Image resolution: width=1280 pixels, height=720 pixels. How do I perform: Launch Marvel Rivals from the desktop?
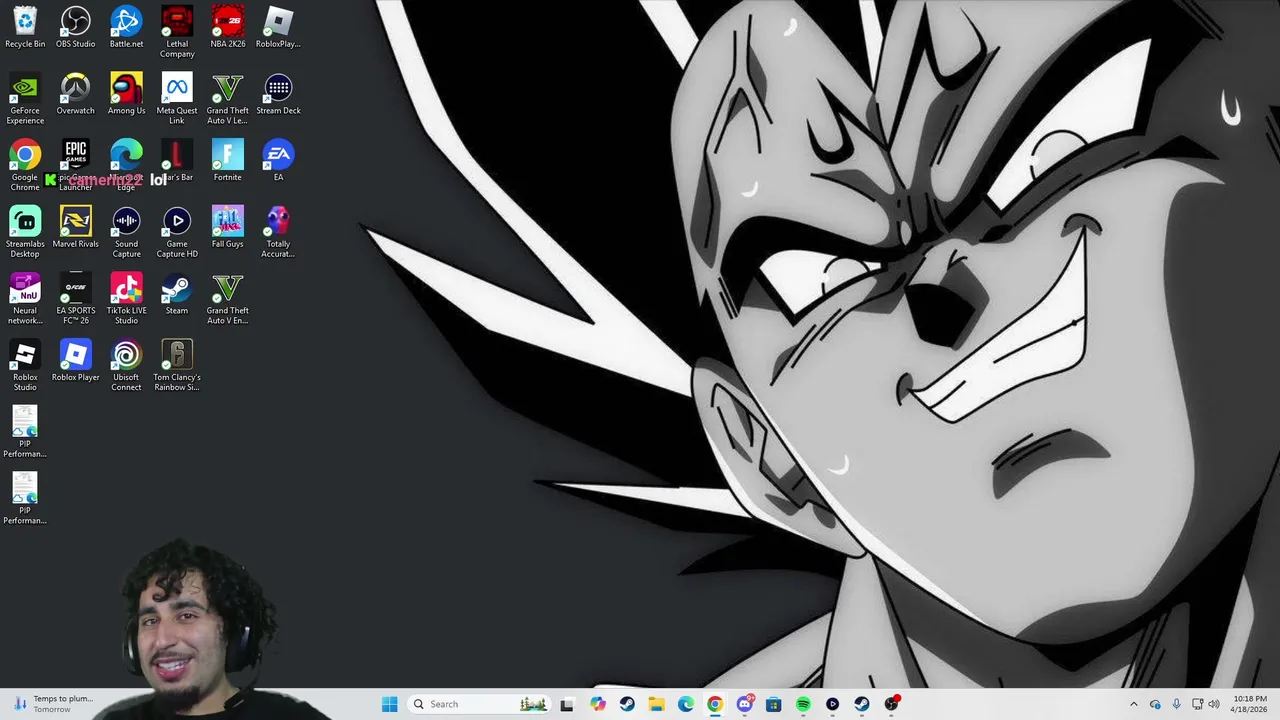[x=76, y=227]
